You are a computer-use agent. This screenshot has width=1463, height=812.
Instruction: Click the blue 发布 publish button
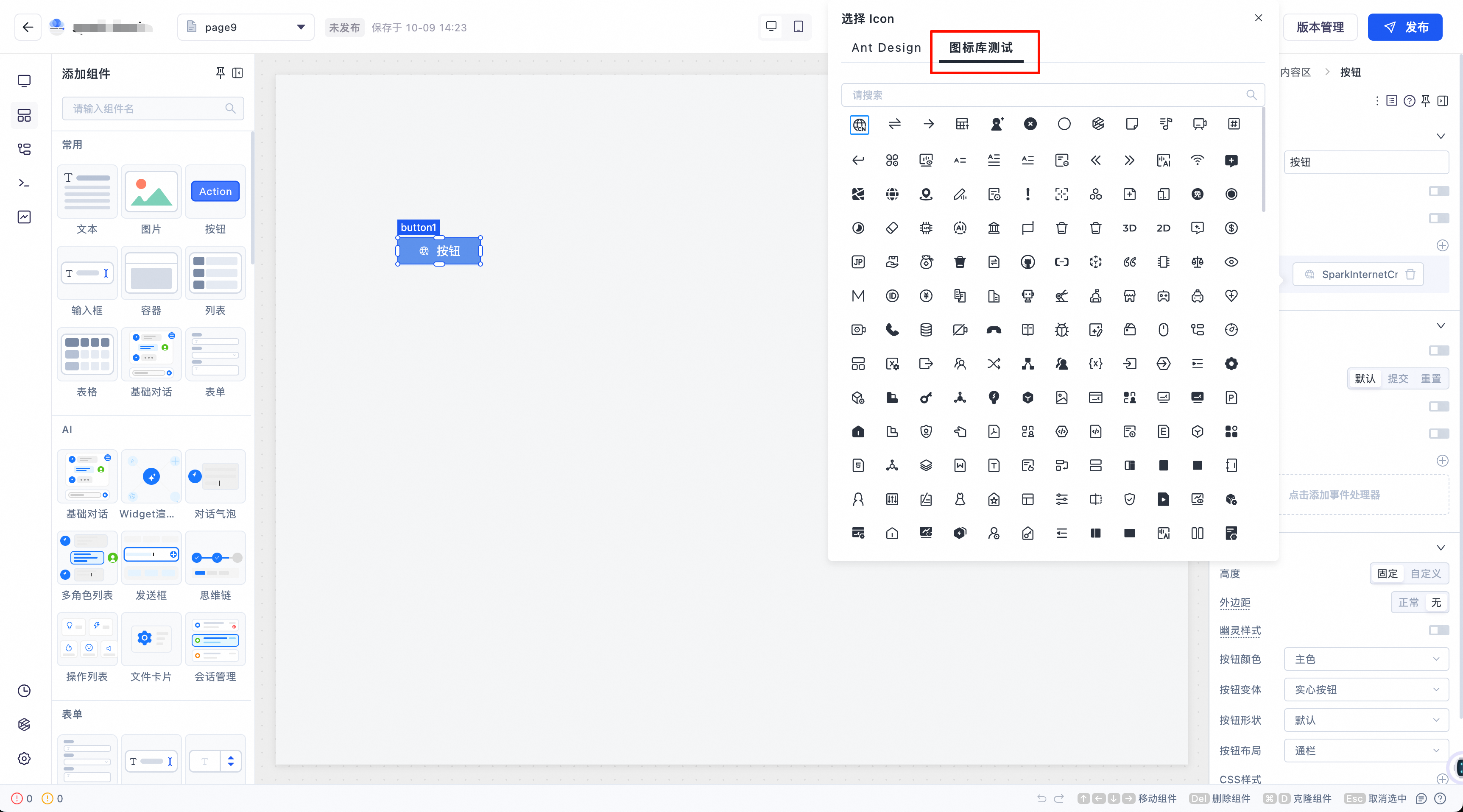tap(1404, 27)
